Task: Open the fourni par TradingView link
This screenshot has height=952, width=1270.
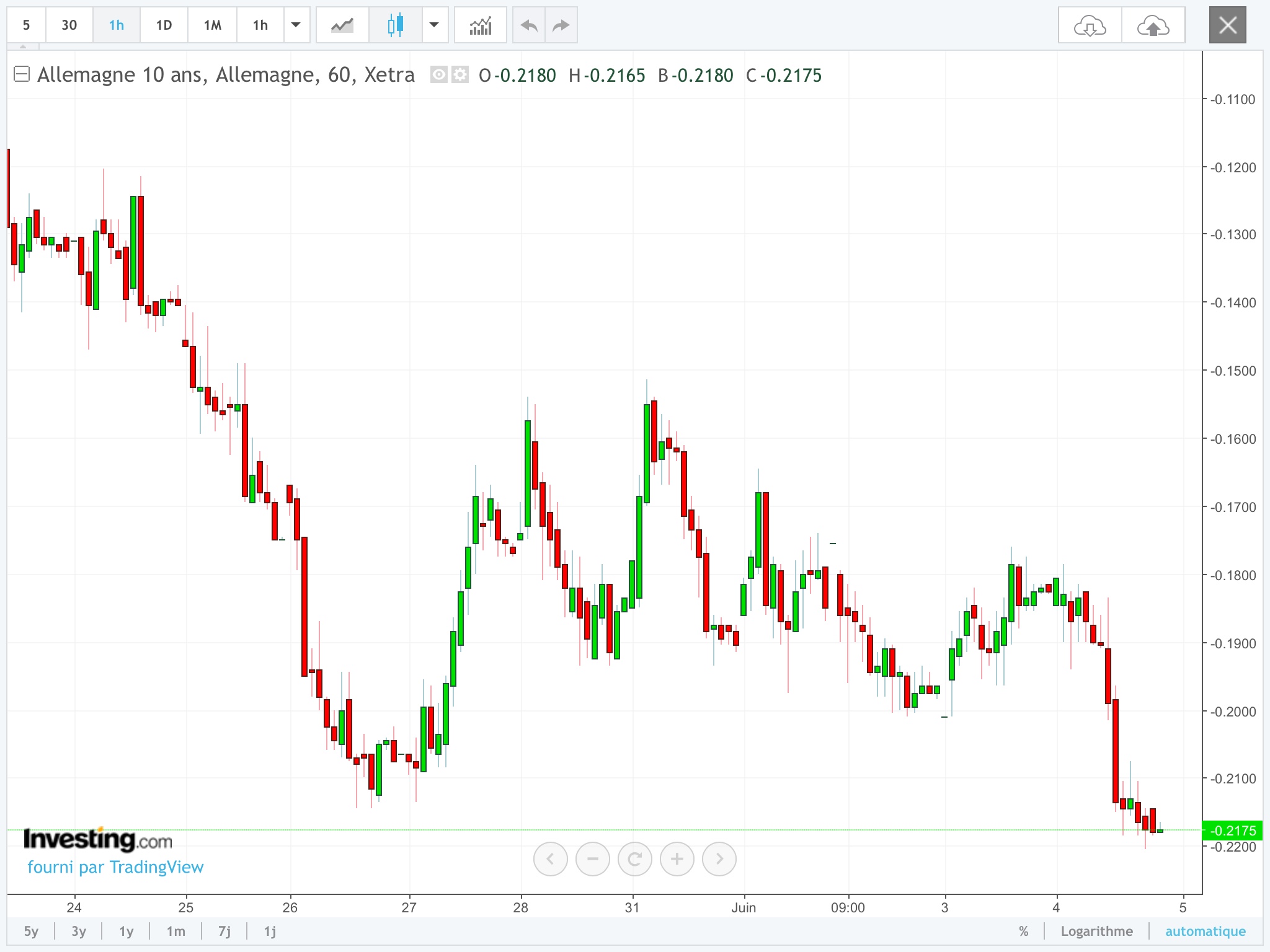Action: coord(115,866)
